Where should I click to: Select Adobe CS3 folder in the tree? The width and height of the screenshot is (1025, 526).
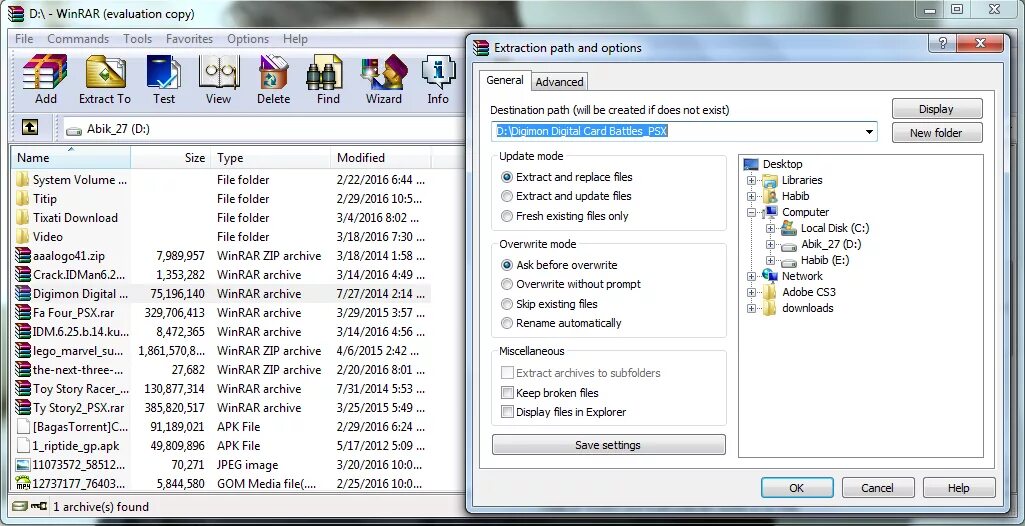tap(809, 292)
